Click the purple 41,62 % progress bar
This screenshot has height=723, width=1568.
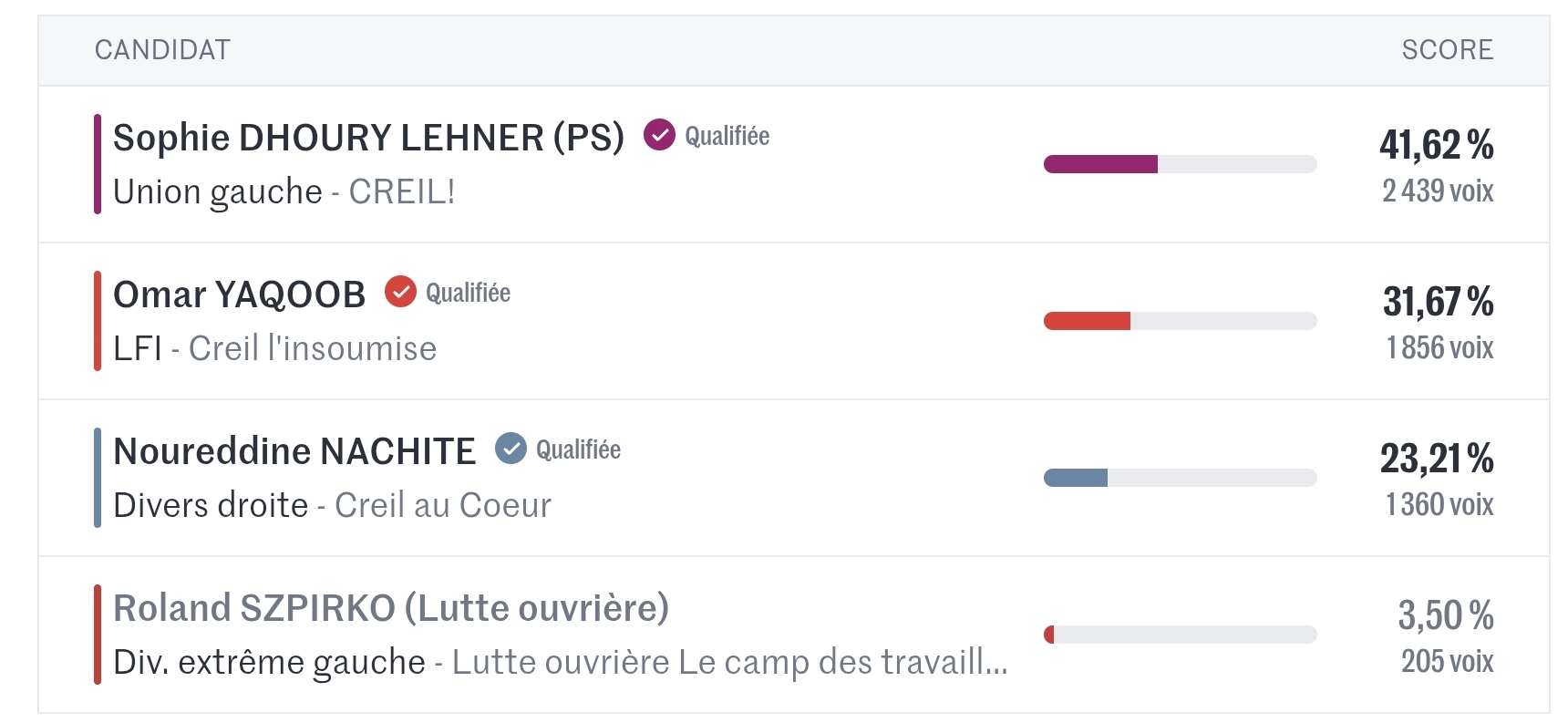(1180, 164)
